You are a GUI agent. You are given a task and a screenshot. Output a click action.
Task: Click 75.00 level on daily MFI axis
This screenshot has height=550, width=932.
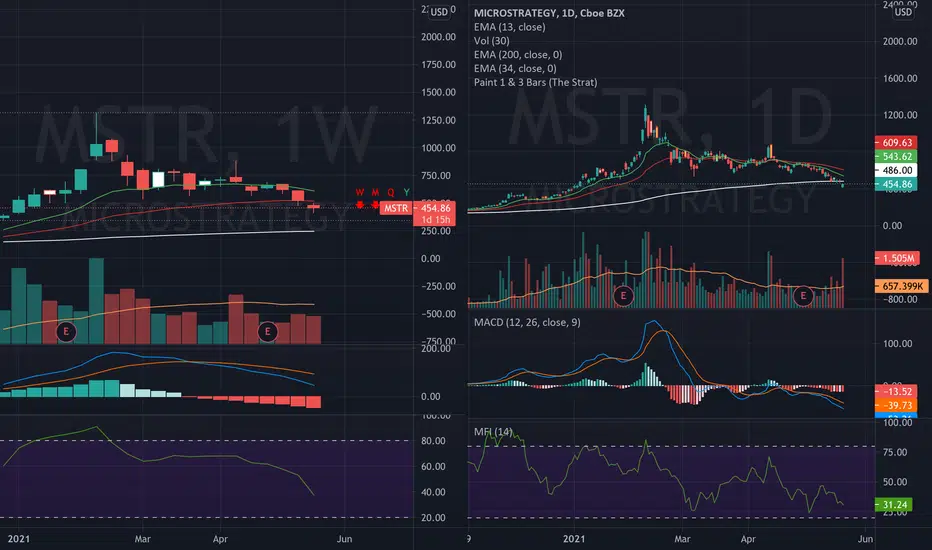895,452
